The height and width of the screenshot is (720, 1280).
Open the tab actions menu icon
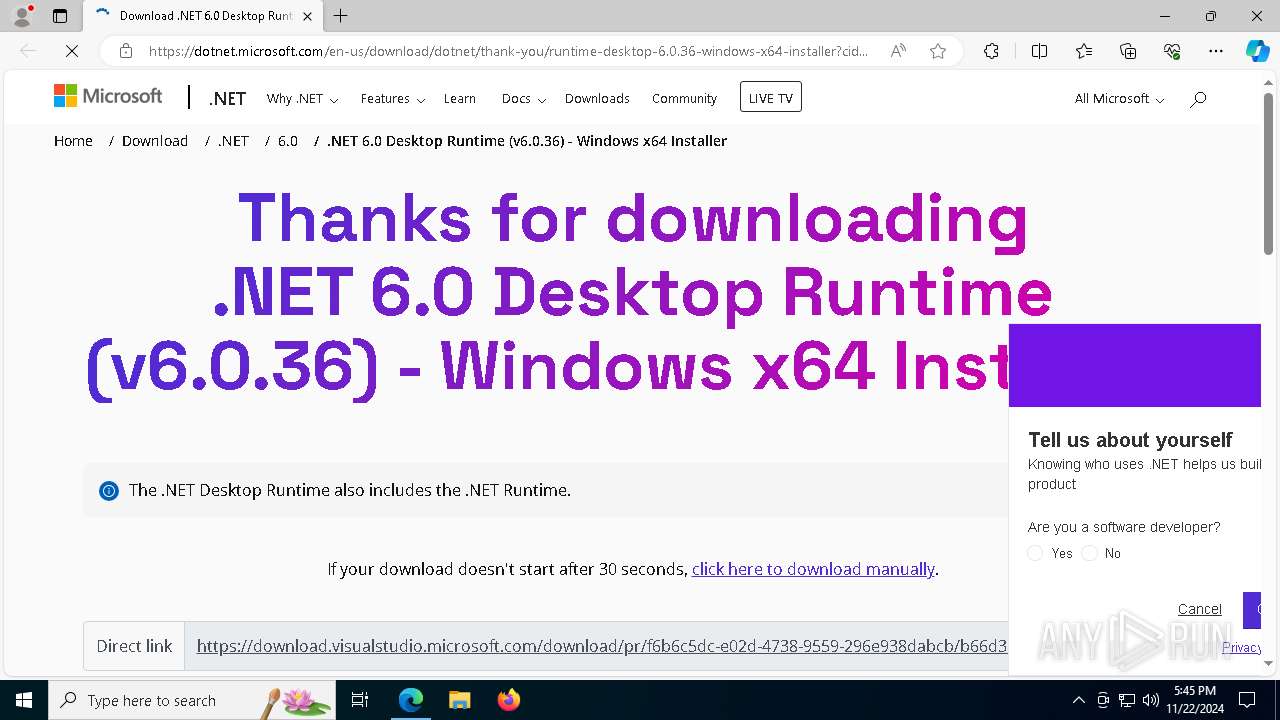tap(60, 16)
